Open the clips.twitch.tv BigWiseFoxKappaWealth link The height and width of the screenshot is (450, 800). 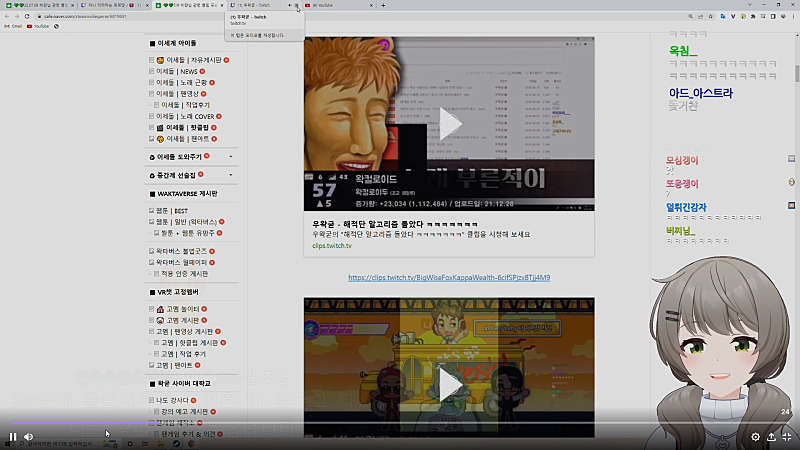[x=449, y=278]
